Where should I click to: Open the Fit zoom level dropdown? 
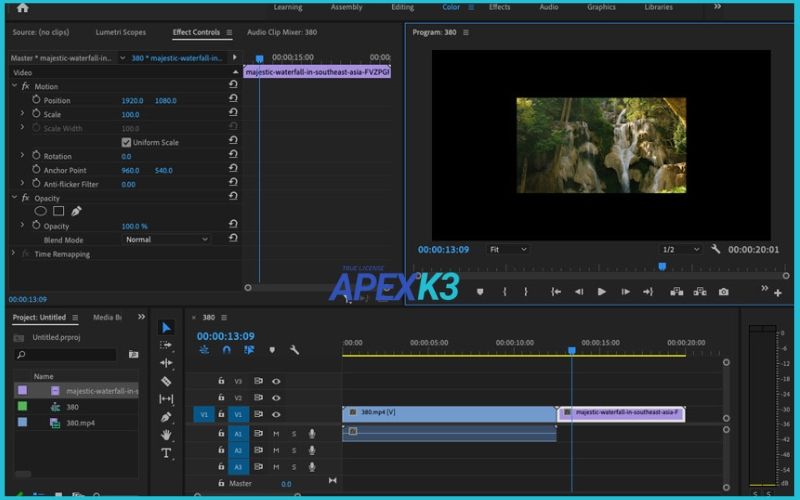click(x=508, y=249)
